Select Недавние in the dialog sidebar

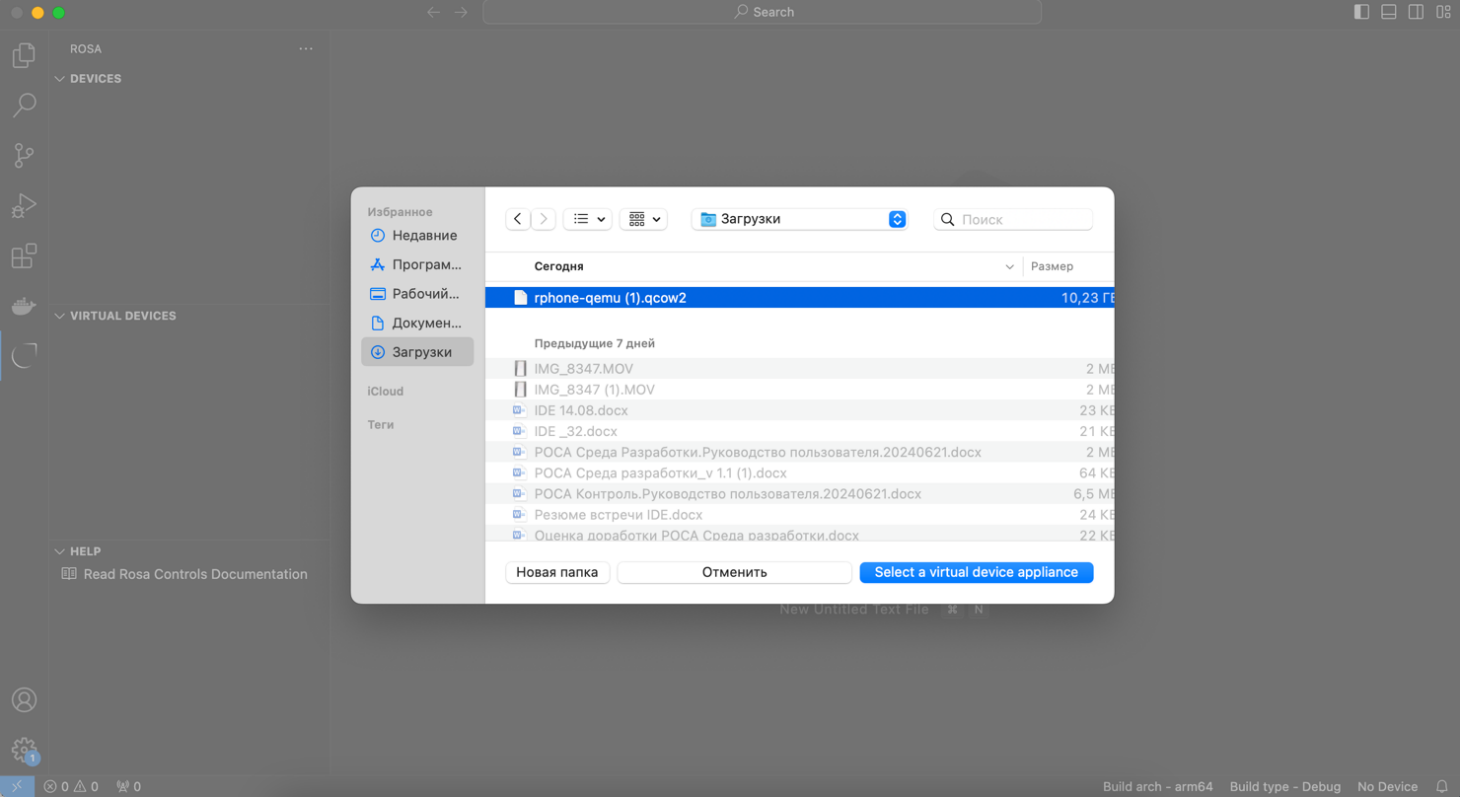[x=424, y=236]
